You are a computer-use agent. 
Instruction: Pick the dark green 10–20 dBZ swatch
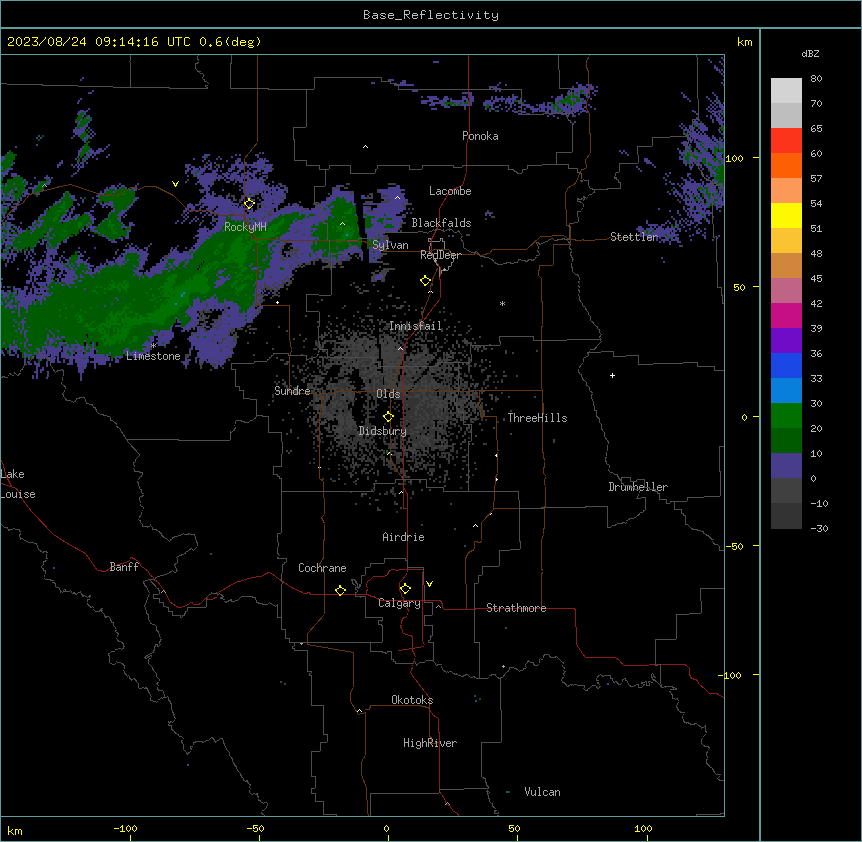coord(786,441)
